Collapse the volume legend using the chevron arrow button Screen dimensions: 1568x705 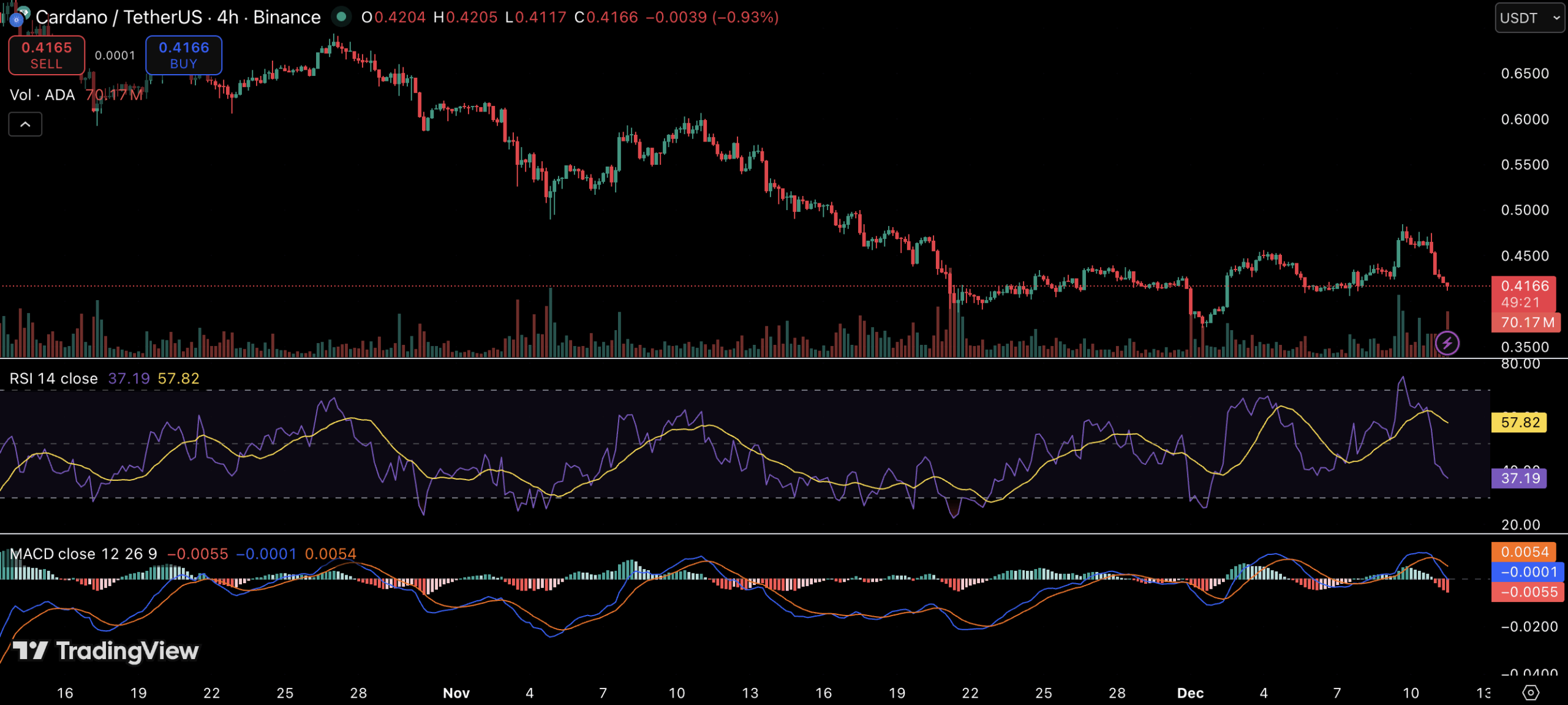[x=24, y=124]
